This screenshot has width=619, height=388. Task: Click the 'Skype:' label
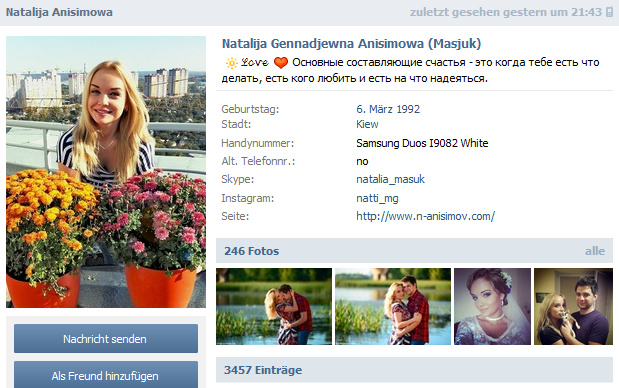click(237, 179)
